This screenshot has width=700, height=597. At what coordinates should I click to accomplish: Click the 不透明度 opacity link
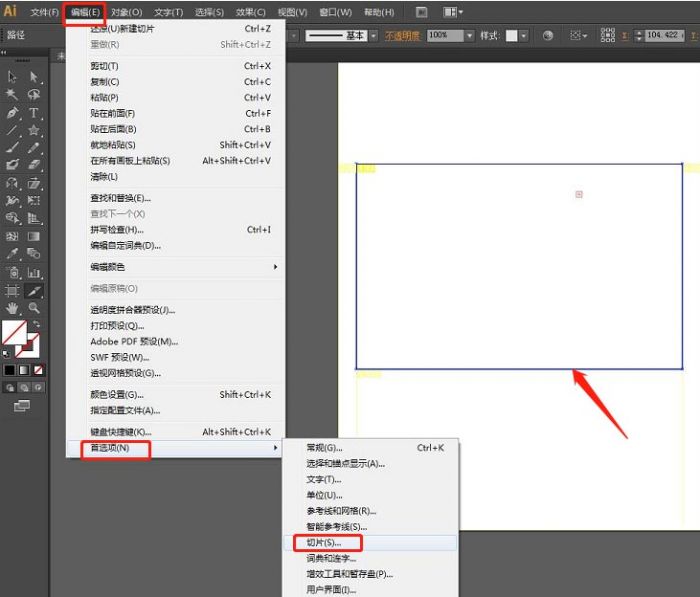402,36
